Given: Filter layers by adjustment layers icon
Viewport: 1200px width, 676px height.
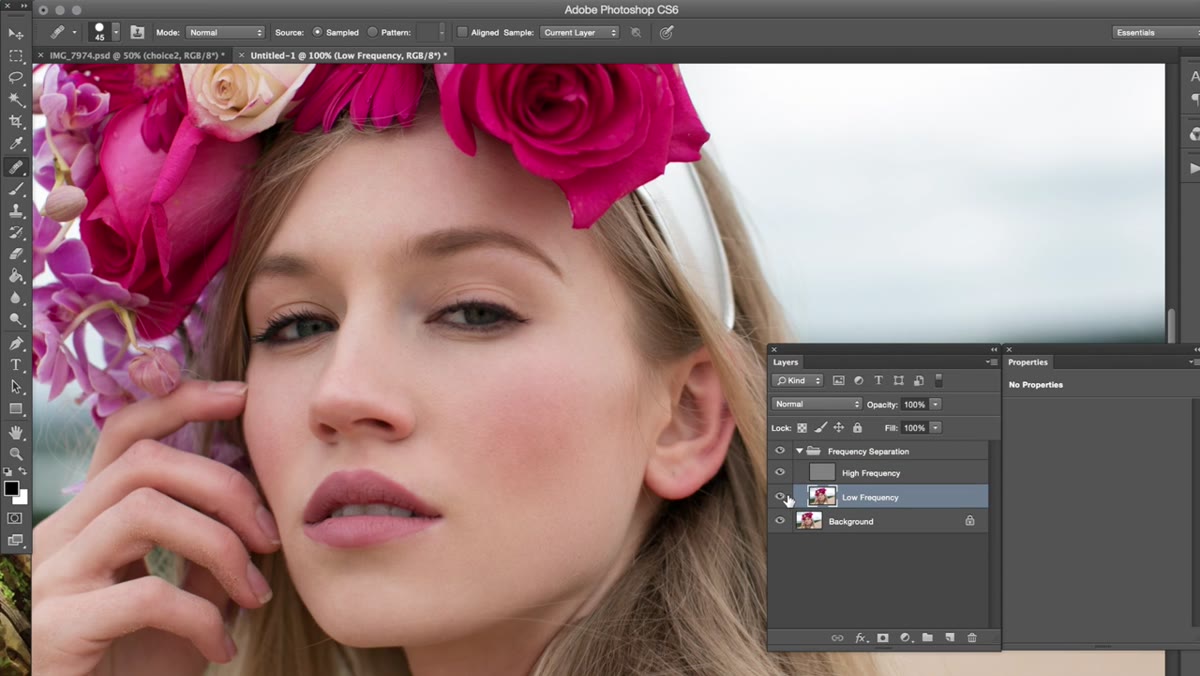Looking at the screenshot, I should pyautogui.click(x=858, y=381).
